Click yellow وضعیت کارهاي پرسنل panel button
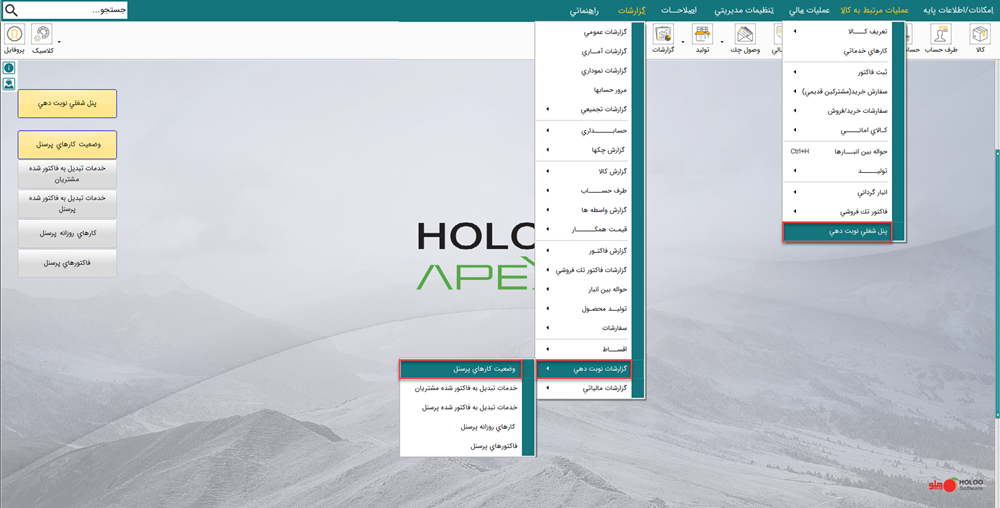The width and height of the screenshot is (1000, 508). [x=67, y=145]
